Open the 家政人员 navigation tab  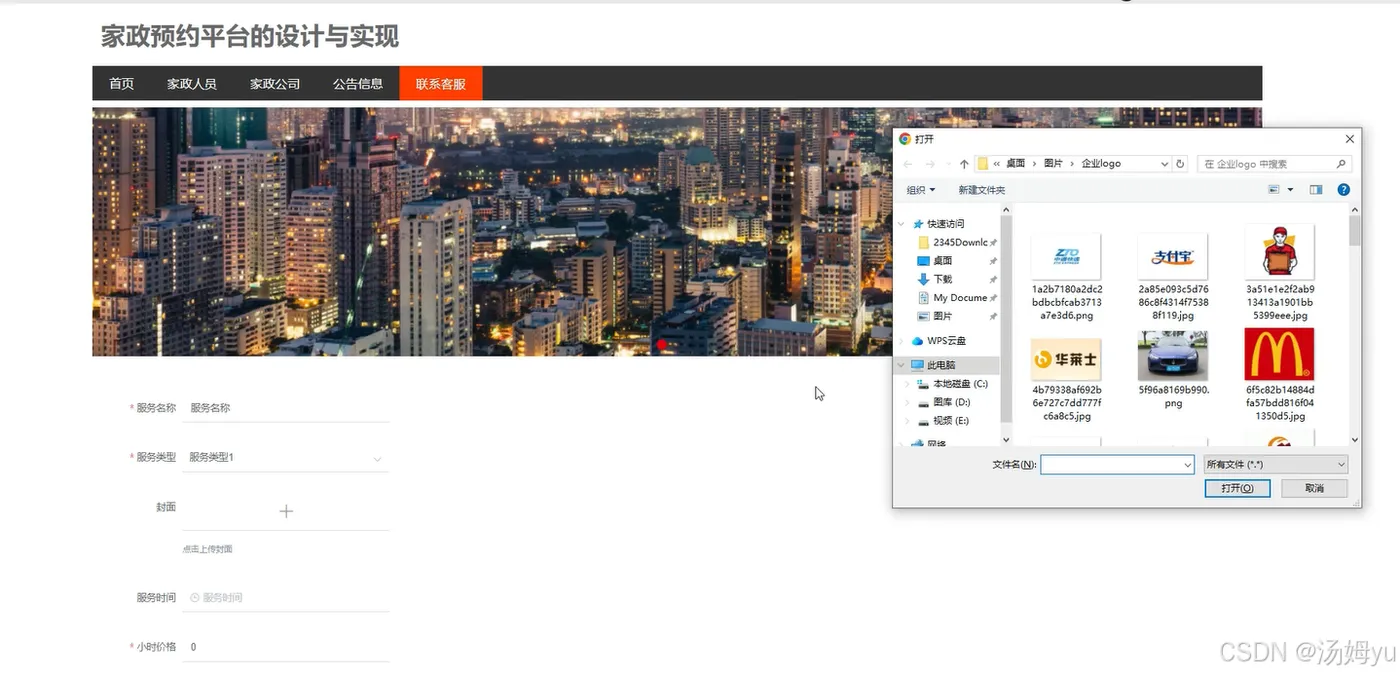pos(192,83)
